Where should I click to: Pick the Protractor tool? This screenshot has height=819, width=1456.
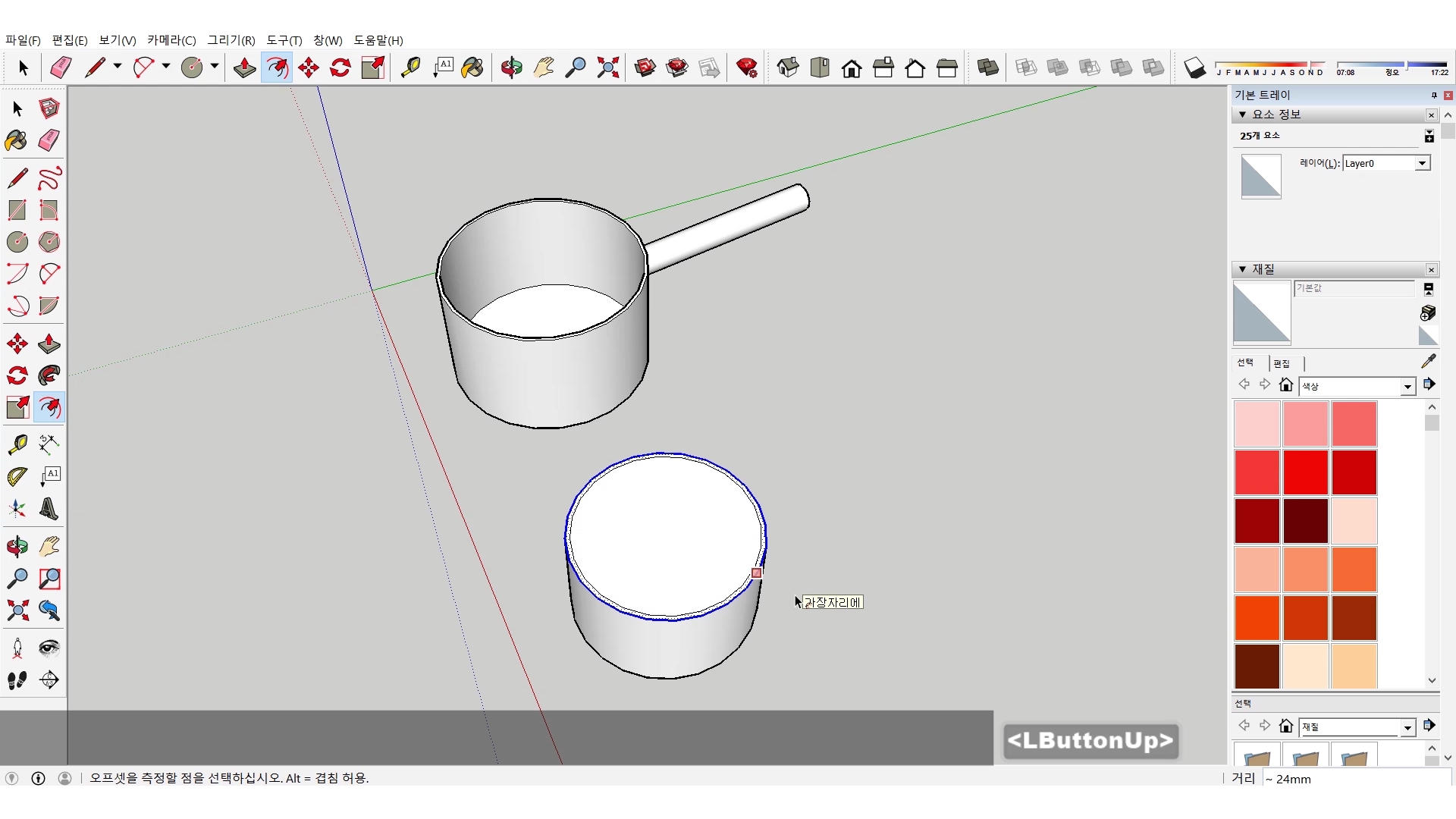click(17, 476)
